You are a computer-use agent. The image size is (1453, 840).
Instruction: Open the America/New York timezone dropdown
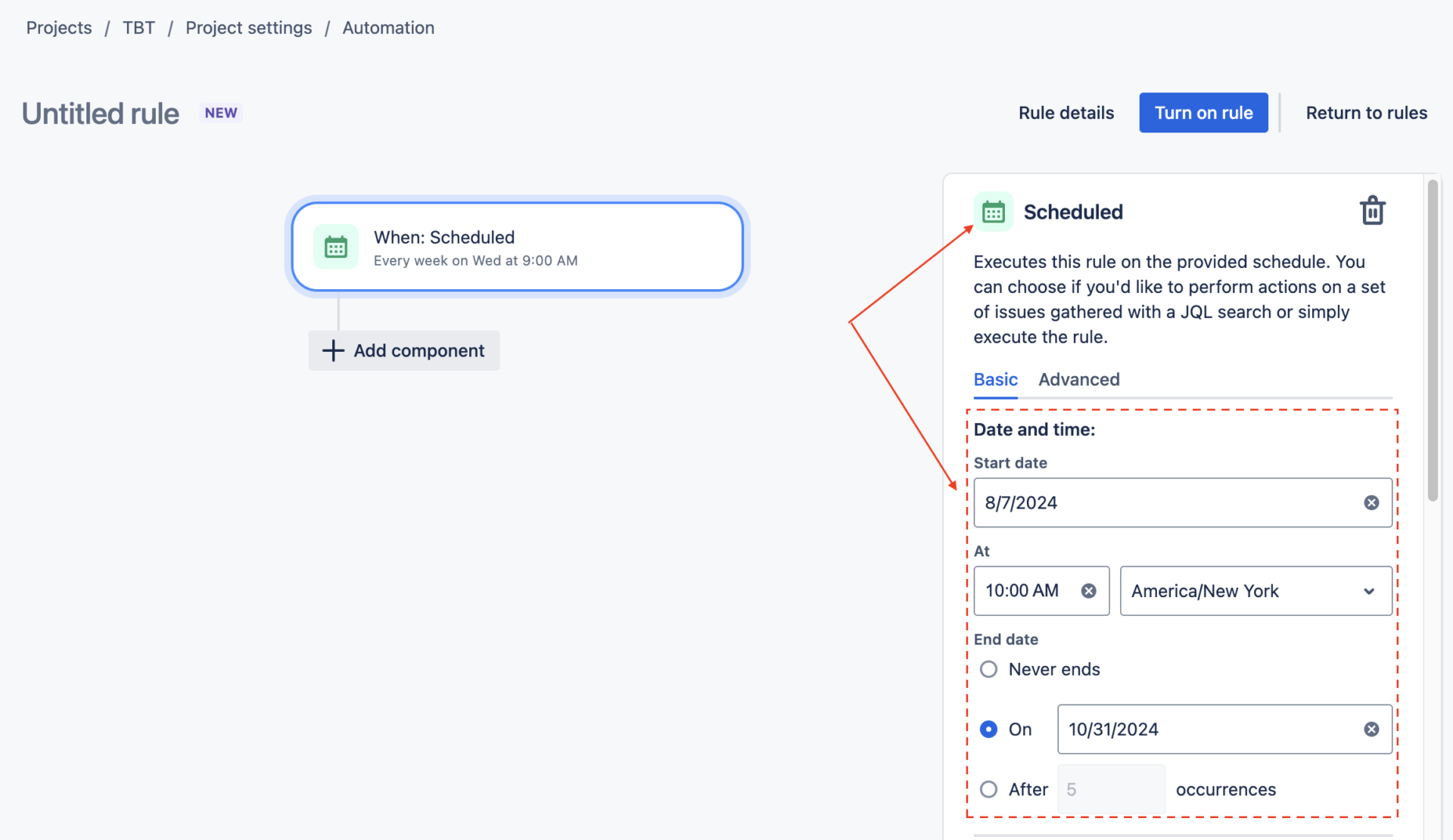click(1255, 591)
